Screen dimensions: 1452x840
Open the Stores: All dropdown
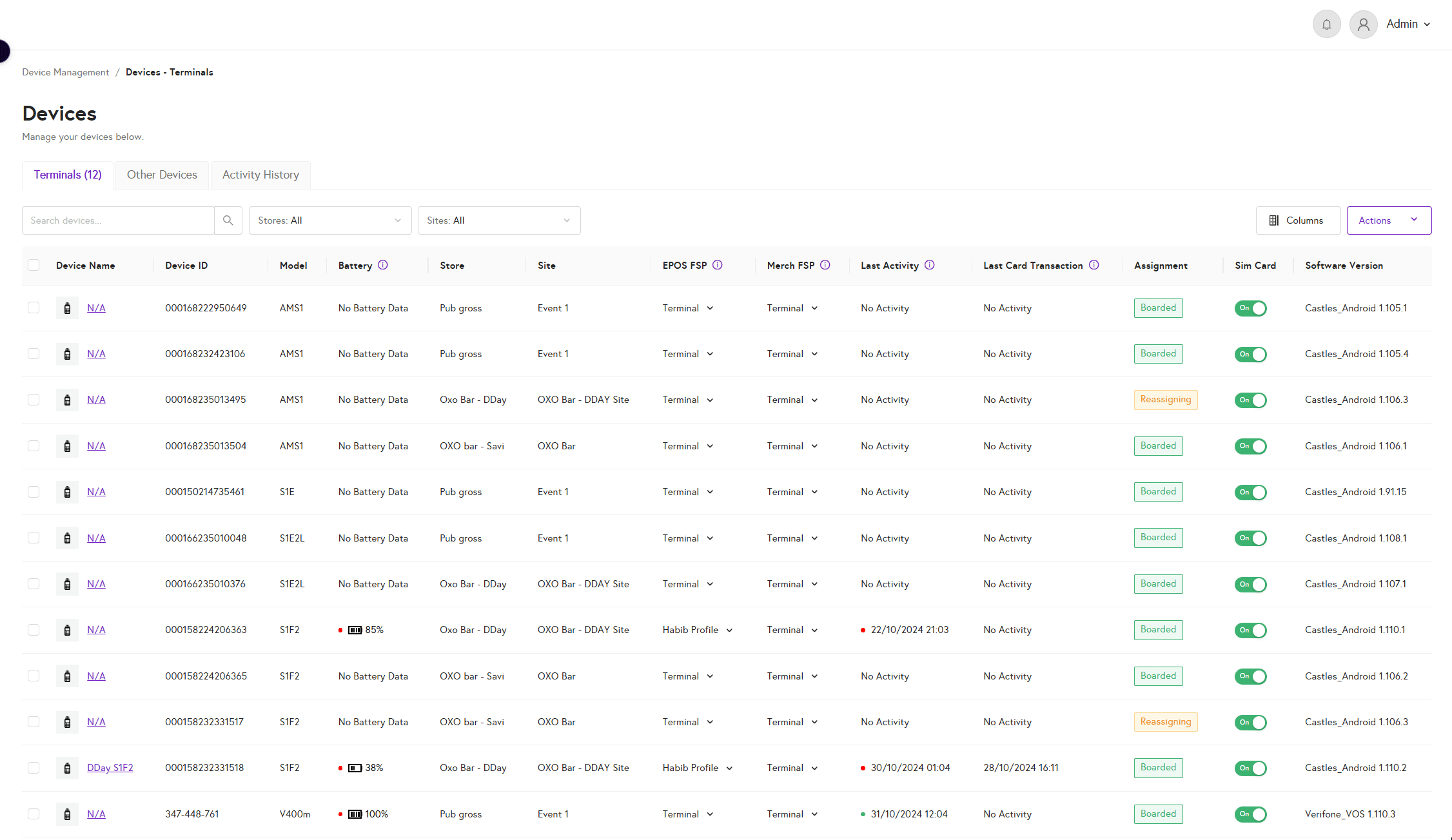point(329,220)
